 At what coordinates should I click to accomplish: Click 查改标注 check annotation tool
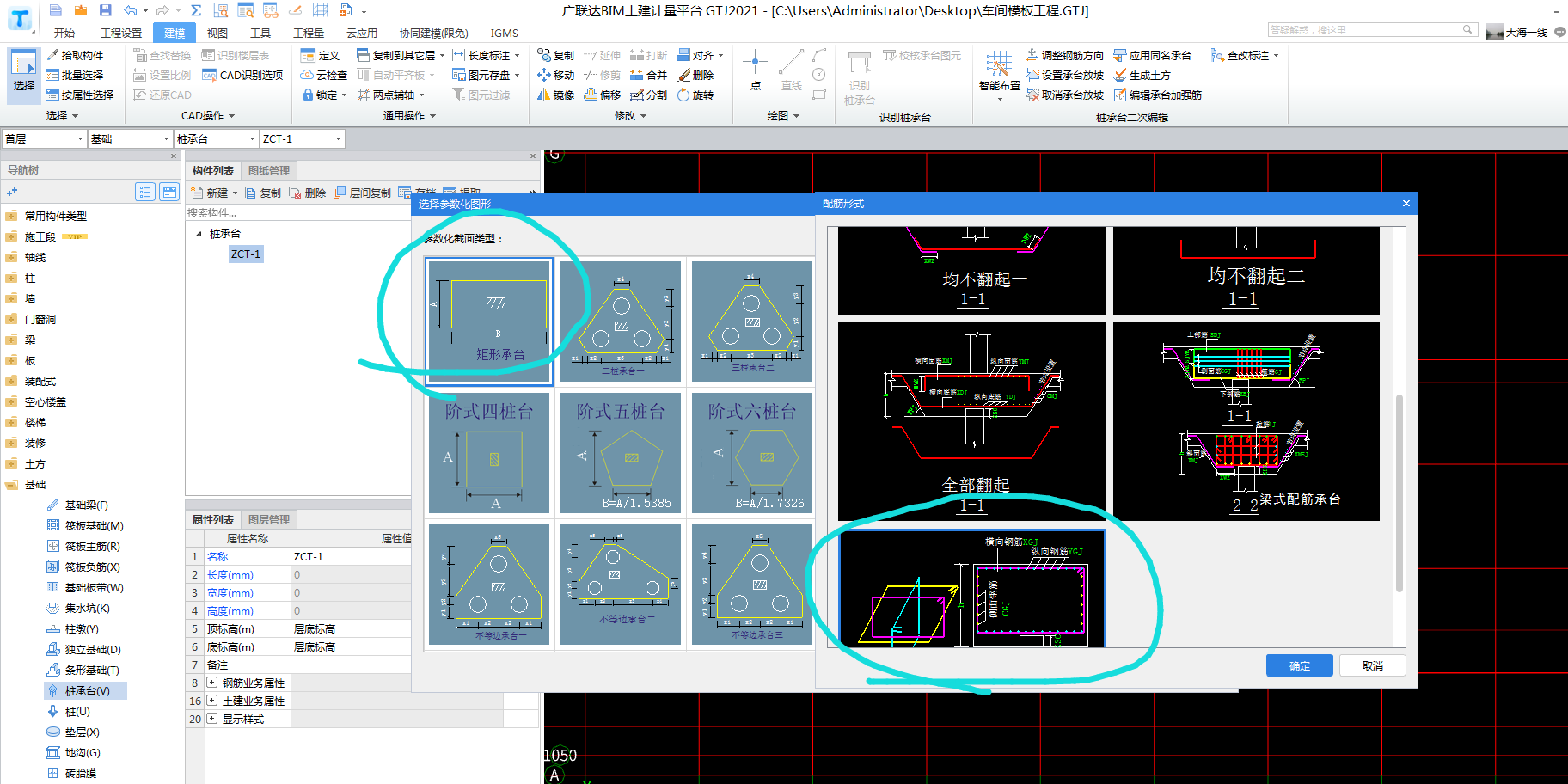click(x=1244, y=55)
